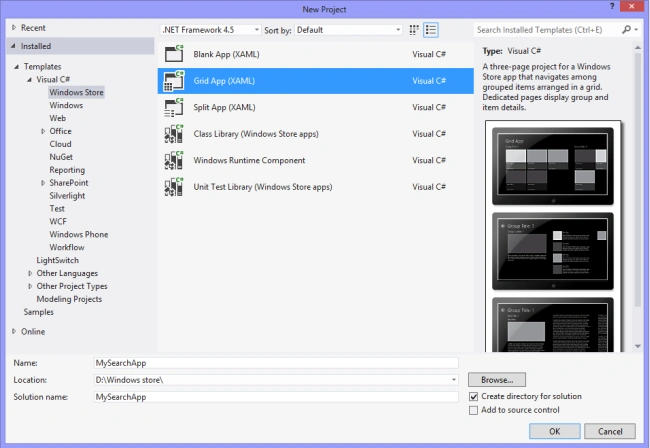The image size is (650, 448).
Task: Click the details pane scrollbar thumb
Action: point(638,180)
